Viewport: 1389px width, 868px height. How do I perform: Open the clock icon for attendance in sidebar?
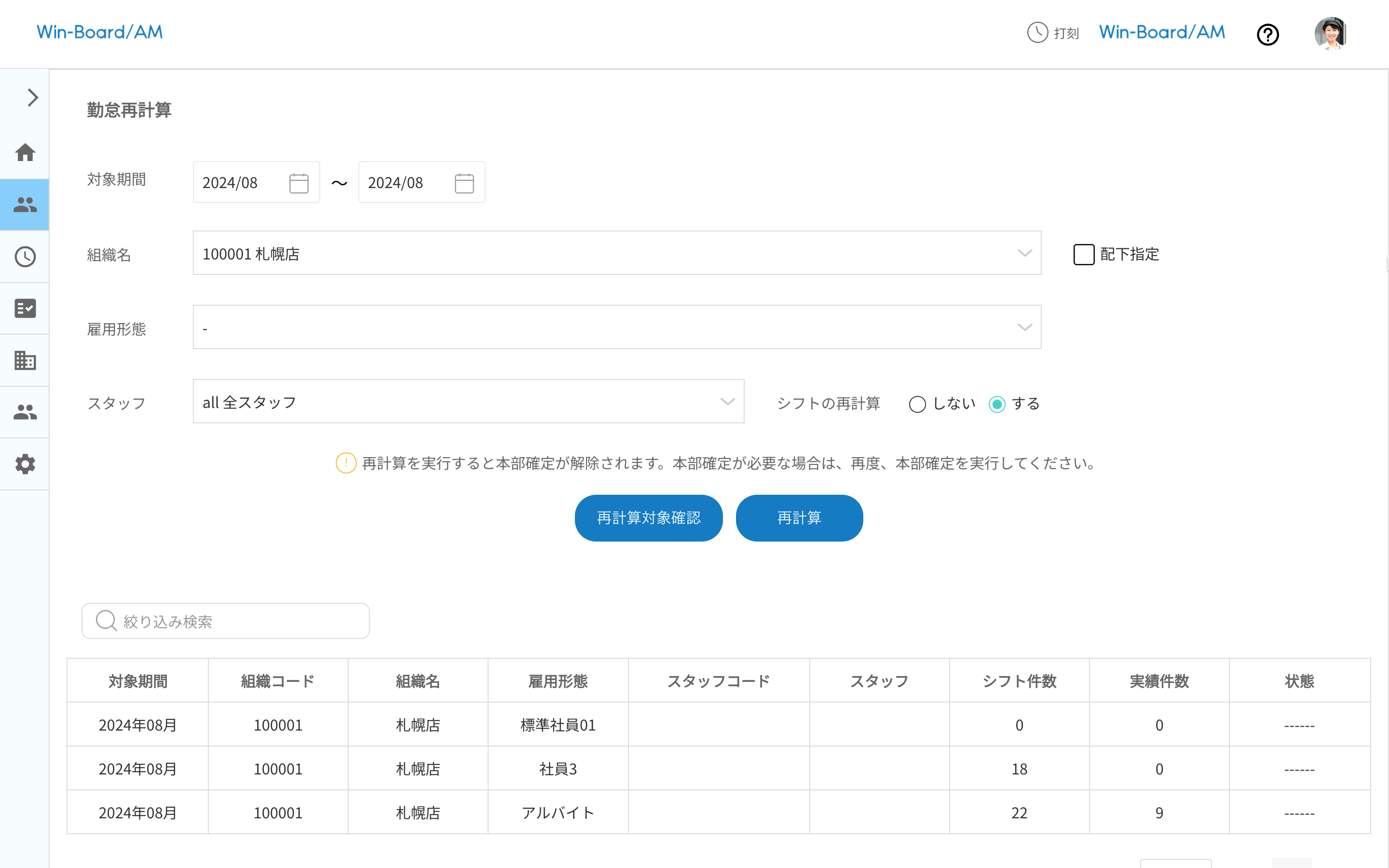tap(25, 257)
